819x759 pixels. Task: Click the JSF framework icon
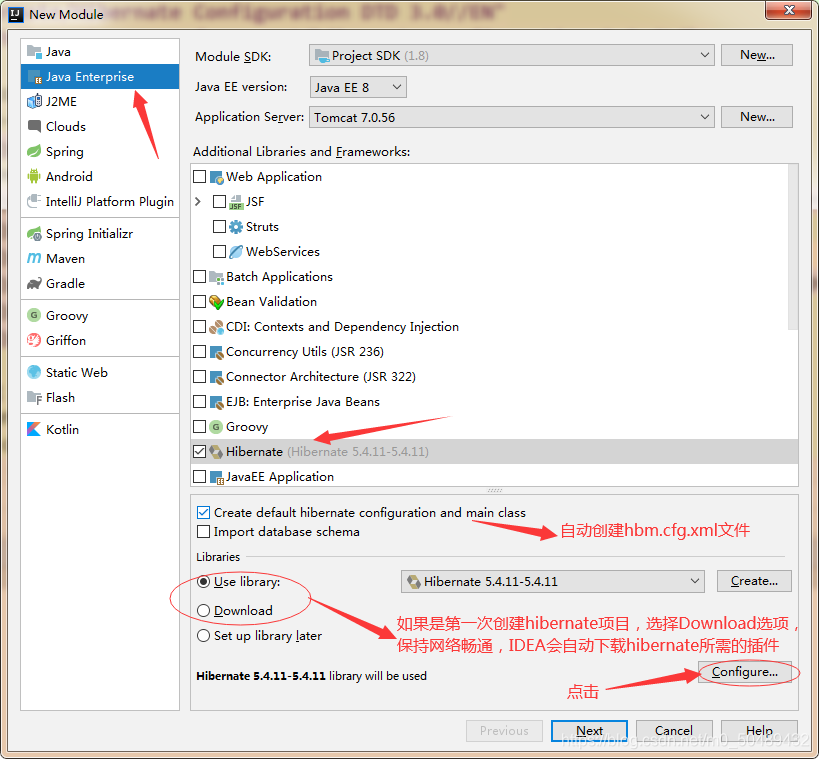pos(236,202)
